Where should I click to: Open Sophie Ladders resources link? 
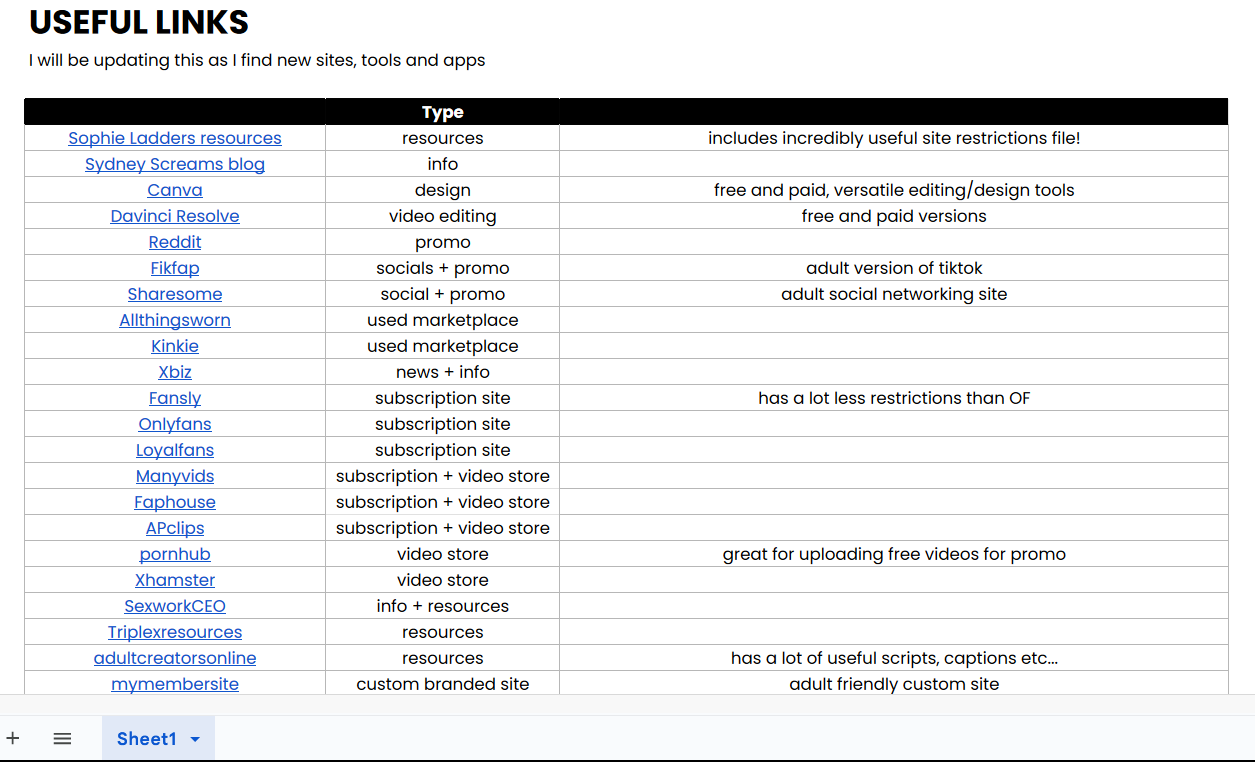point(175,138)
